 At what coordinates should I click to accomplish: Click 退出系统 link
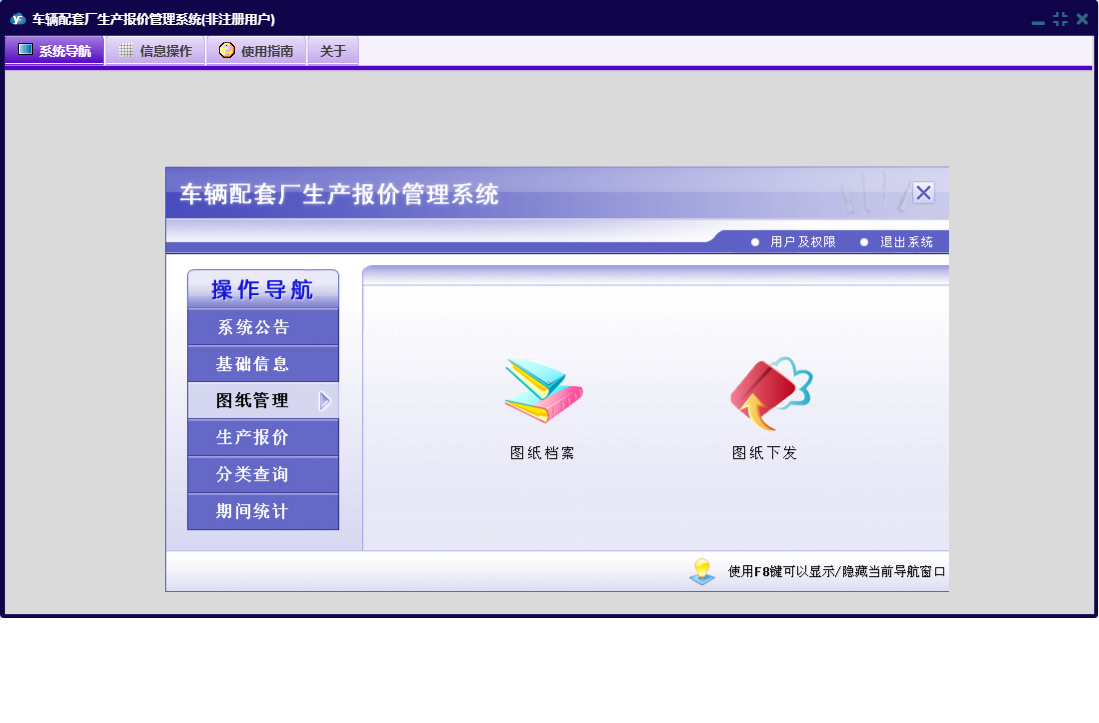coord(906,242)
